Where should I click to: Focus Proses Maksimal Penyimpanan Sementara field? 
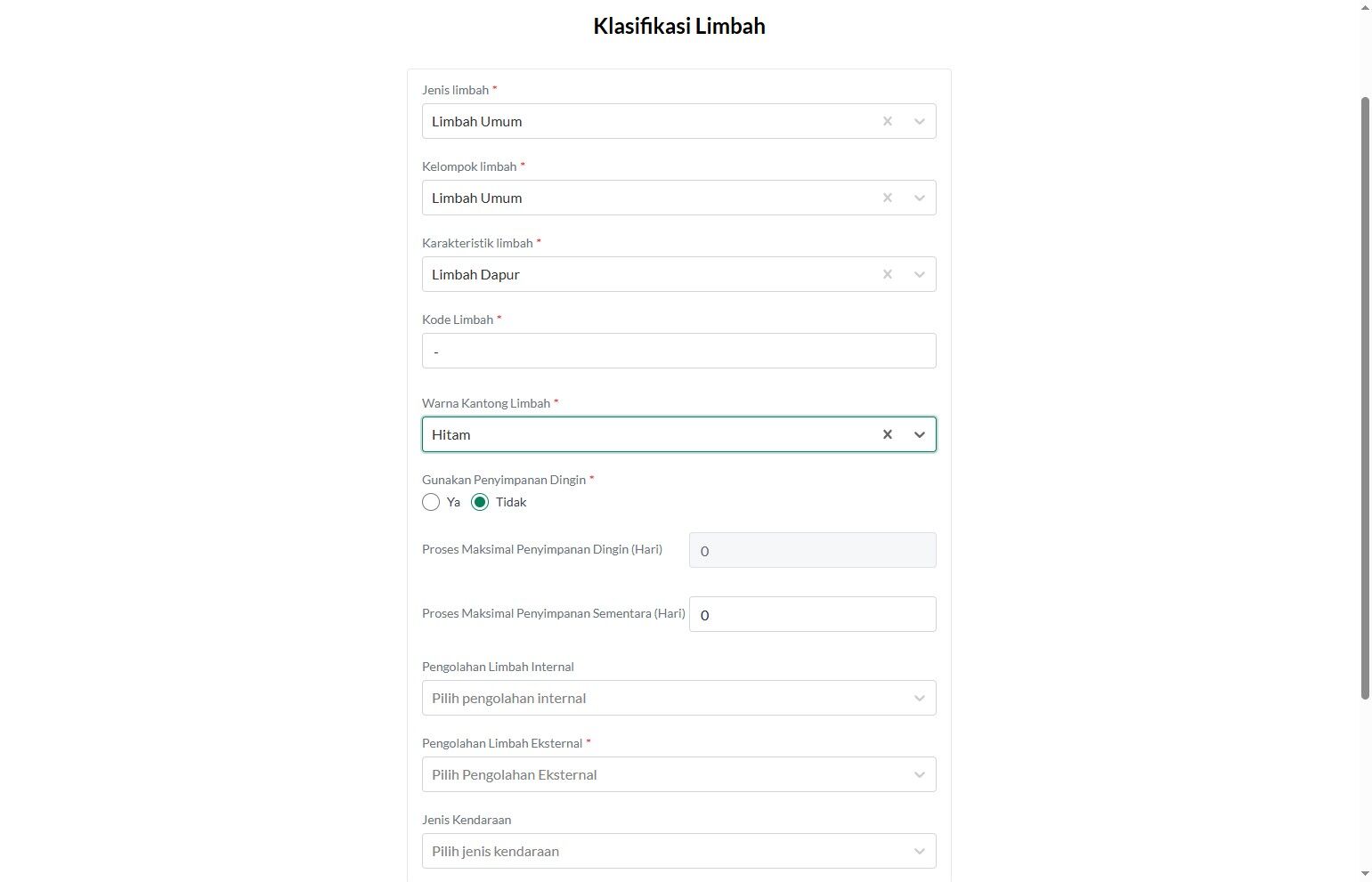coord(812,614)
